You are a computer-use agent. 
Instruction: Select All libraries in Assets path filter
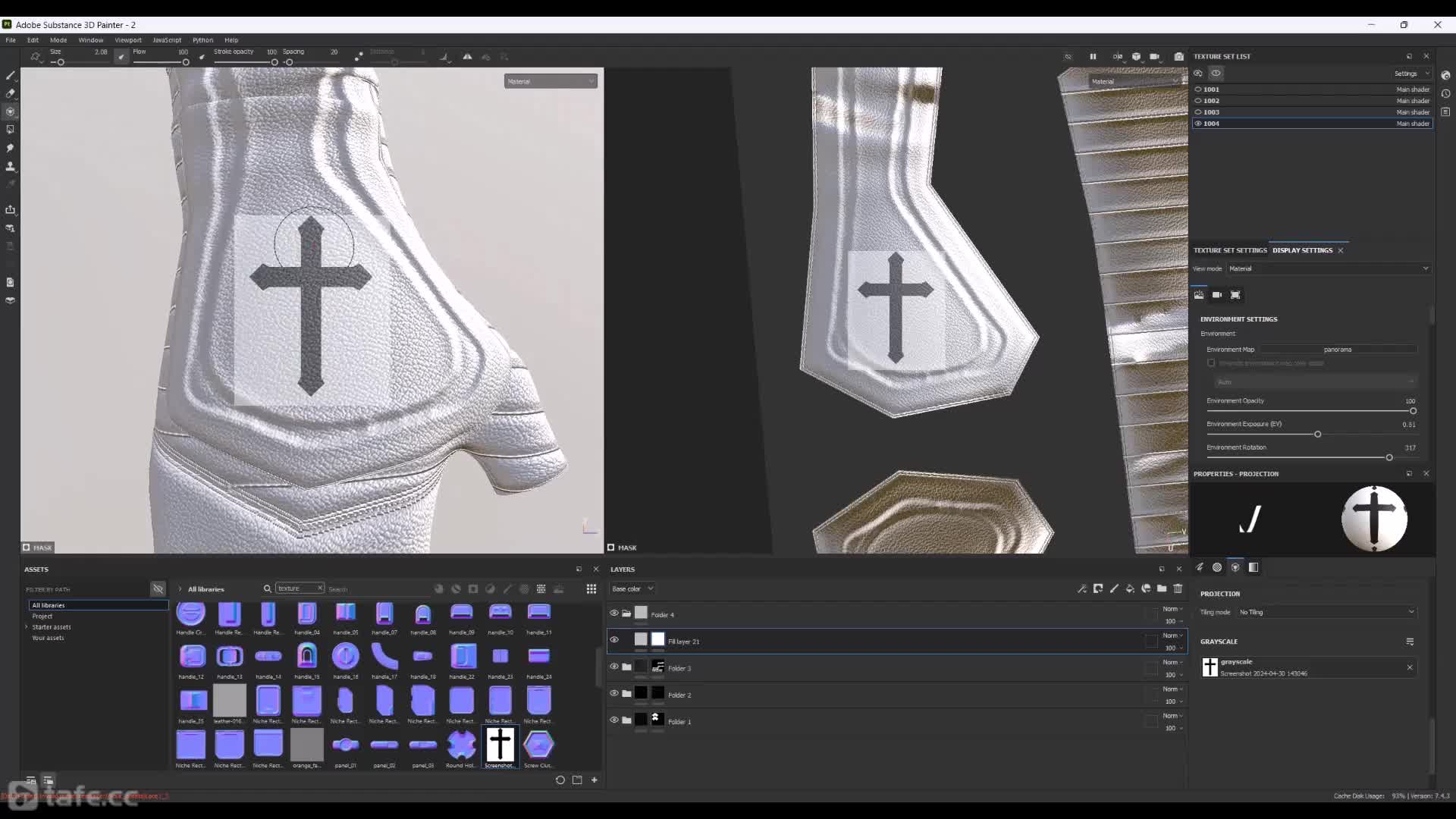coord(99,605)
